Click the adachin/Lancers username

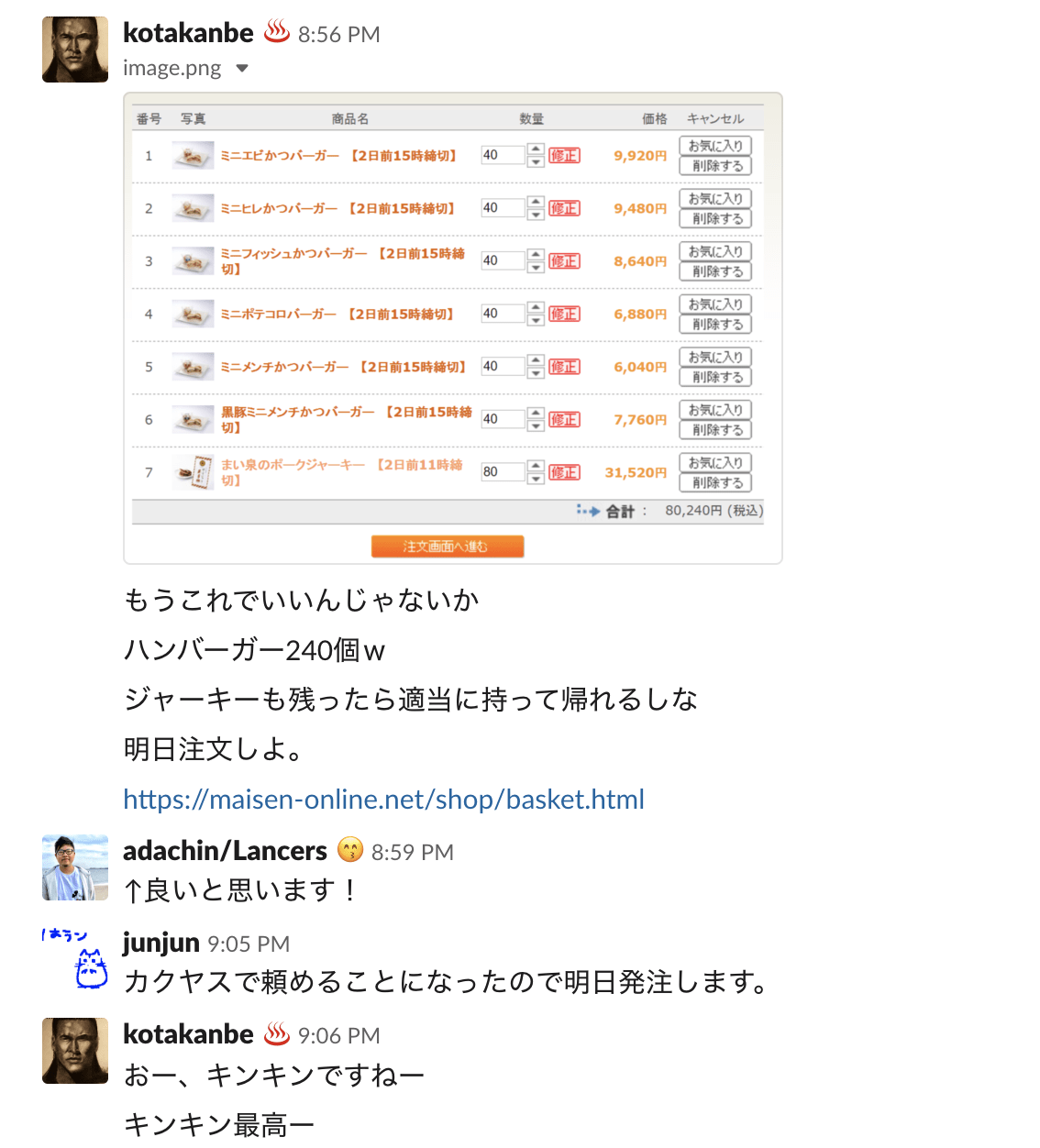point(225,851)
